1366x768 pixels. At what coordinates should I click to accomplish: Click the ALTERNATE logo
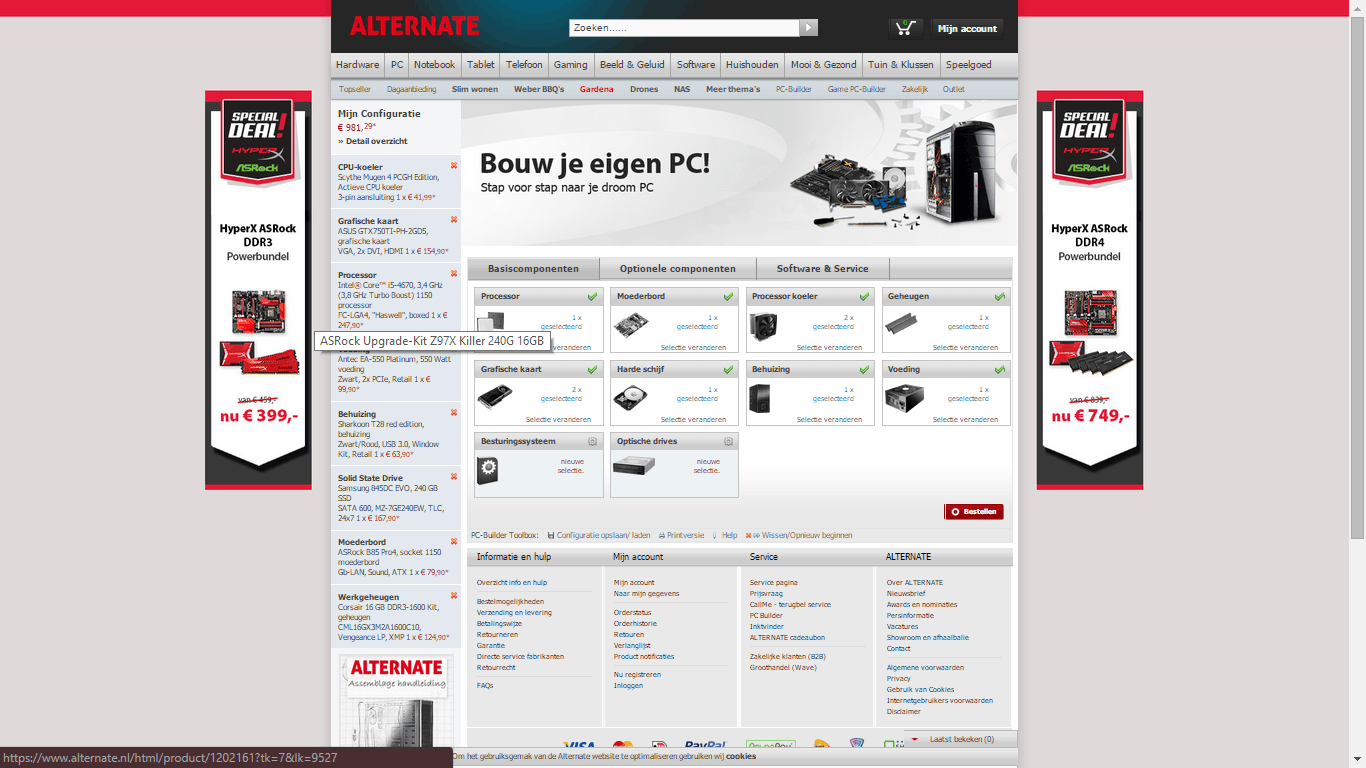coord(415,26)
